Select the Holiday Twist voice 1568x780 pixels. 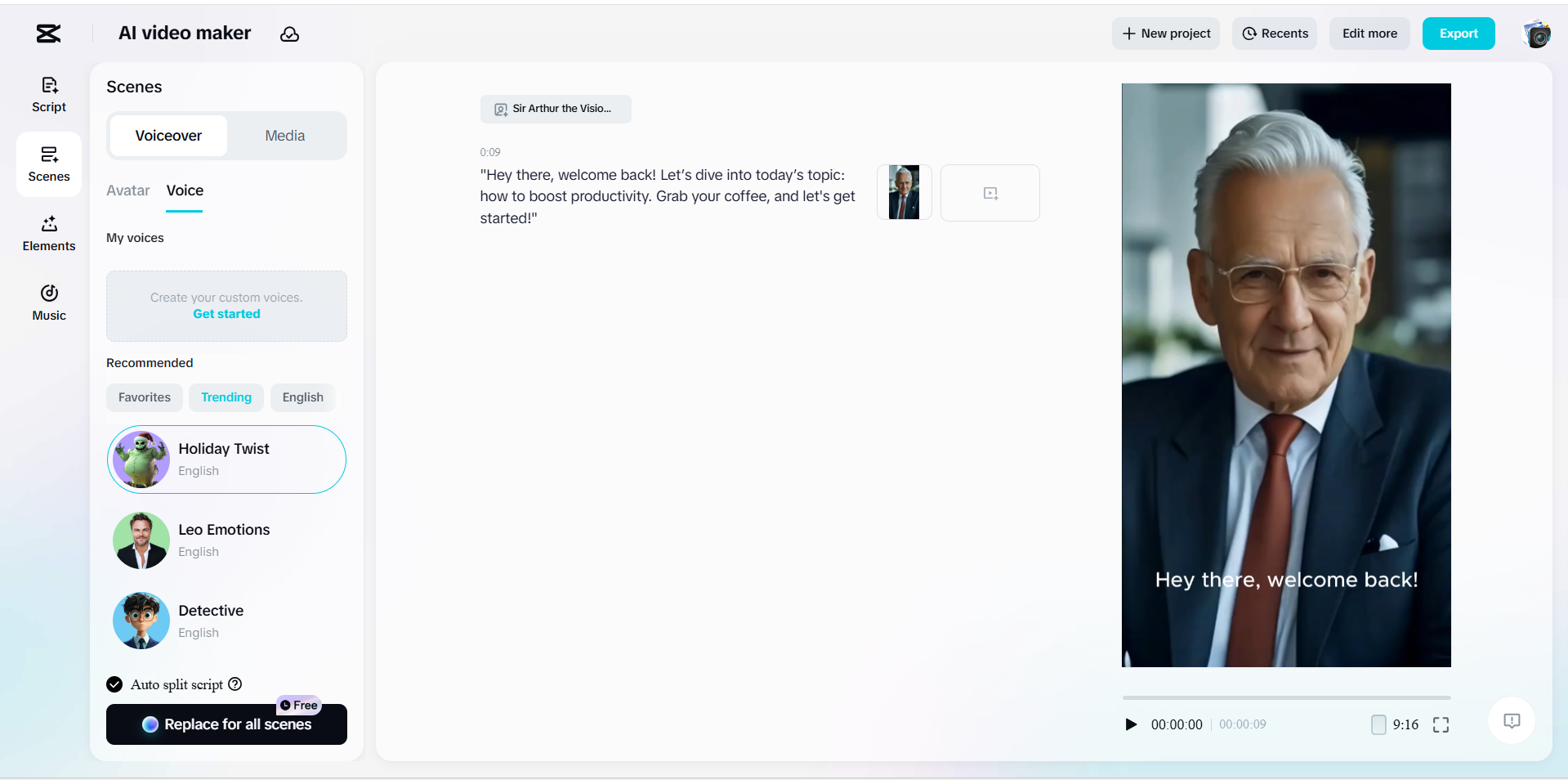pos(226,459)
